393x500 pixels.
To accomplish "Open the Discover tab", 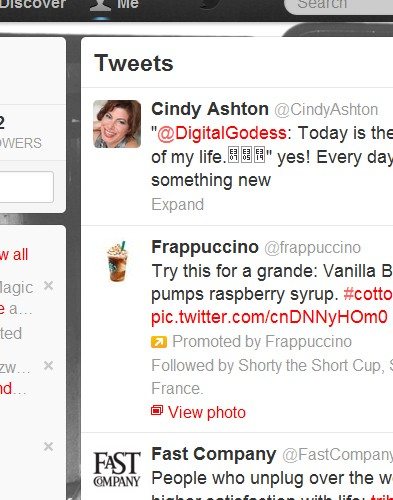I will tap(33, 5).
